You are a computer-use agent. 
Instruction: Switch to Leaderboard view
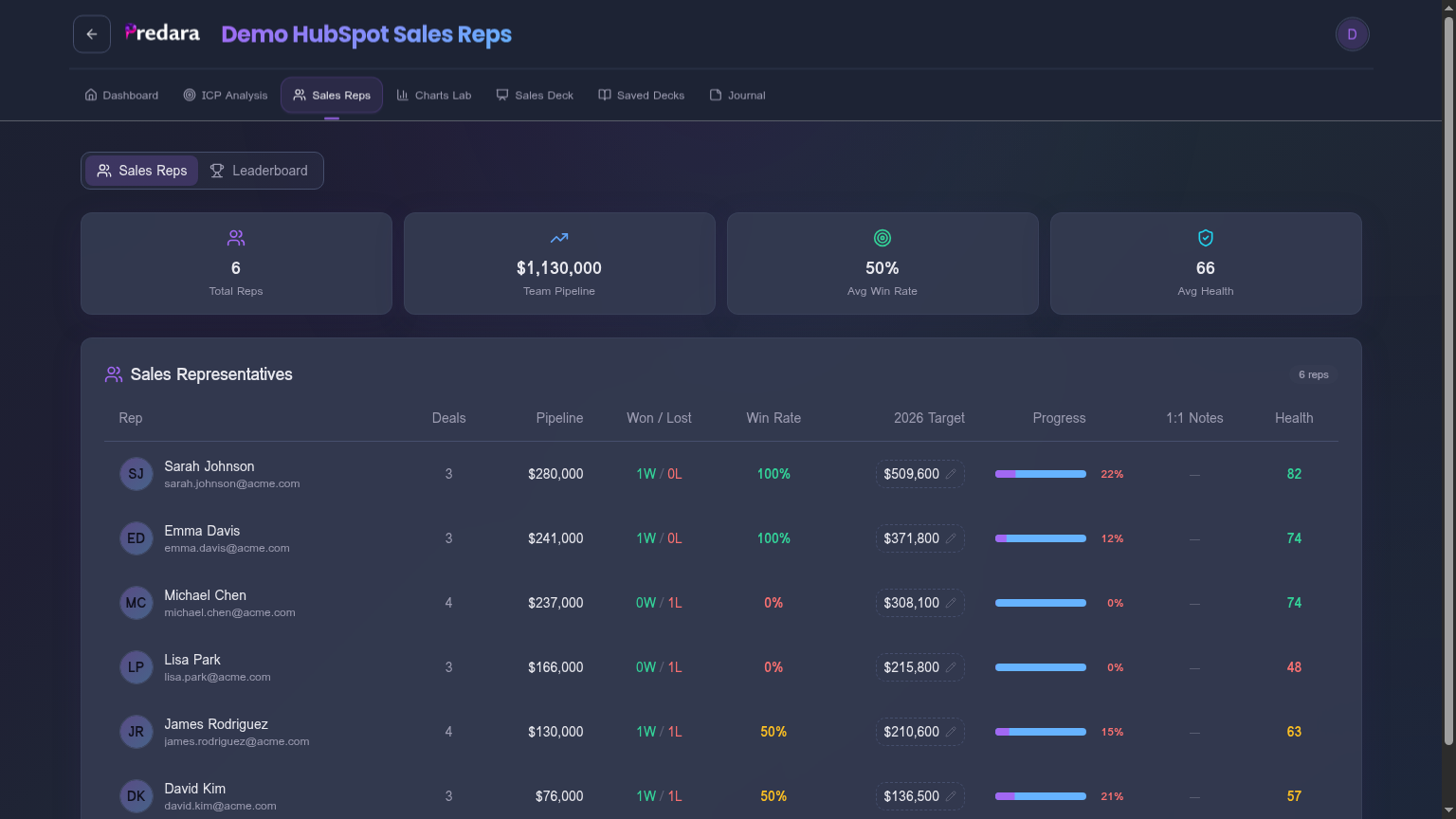point(259,171)
